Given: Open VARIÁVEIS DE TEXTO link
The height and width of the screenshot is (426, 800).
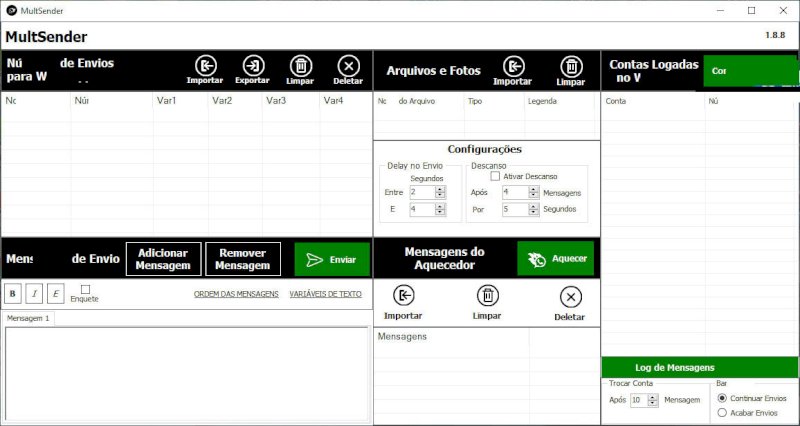Looking at the screenshot, I should (x=326, y=294).
